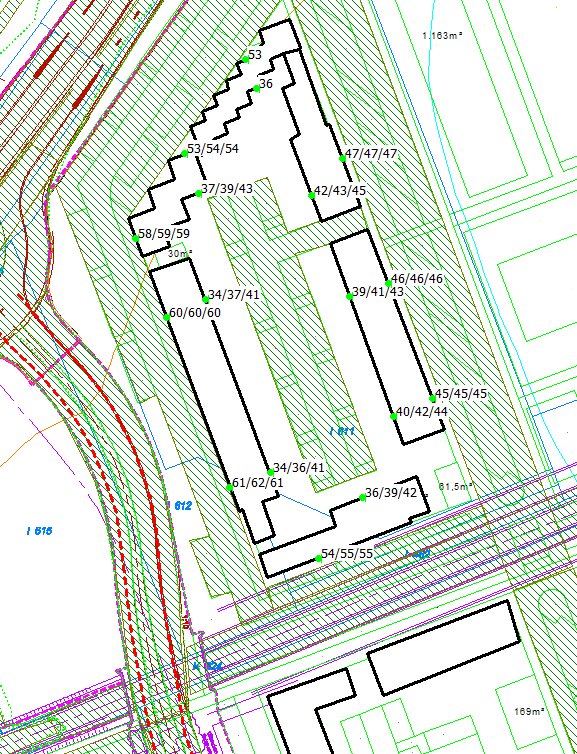Select the area text 30m²

click(x=180, y=253)
